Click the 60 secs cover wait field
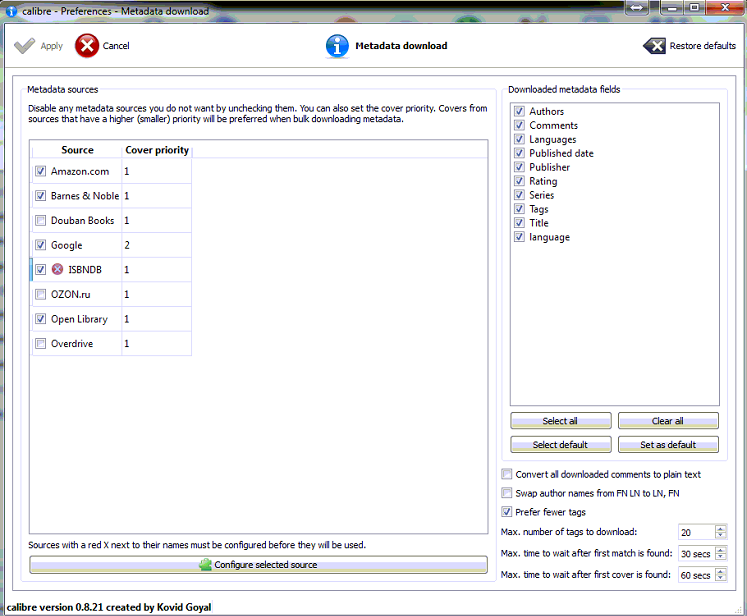Image resolution: width=747 pixels, height=616 pixels. click(697, 575)
